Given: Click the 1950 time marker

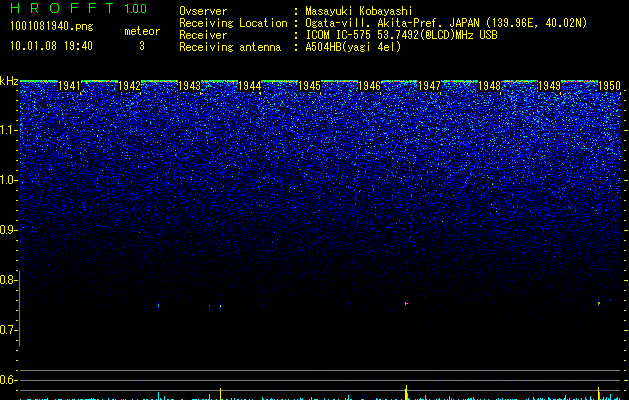Looking at the screenshot, I should [610, 86].
